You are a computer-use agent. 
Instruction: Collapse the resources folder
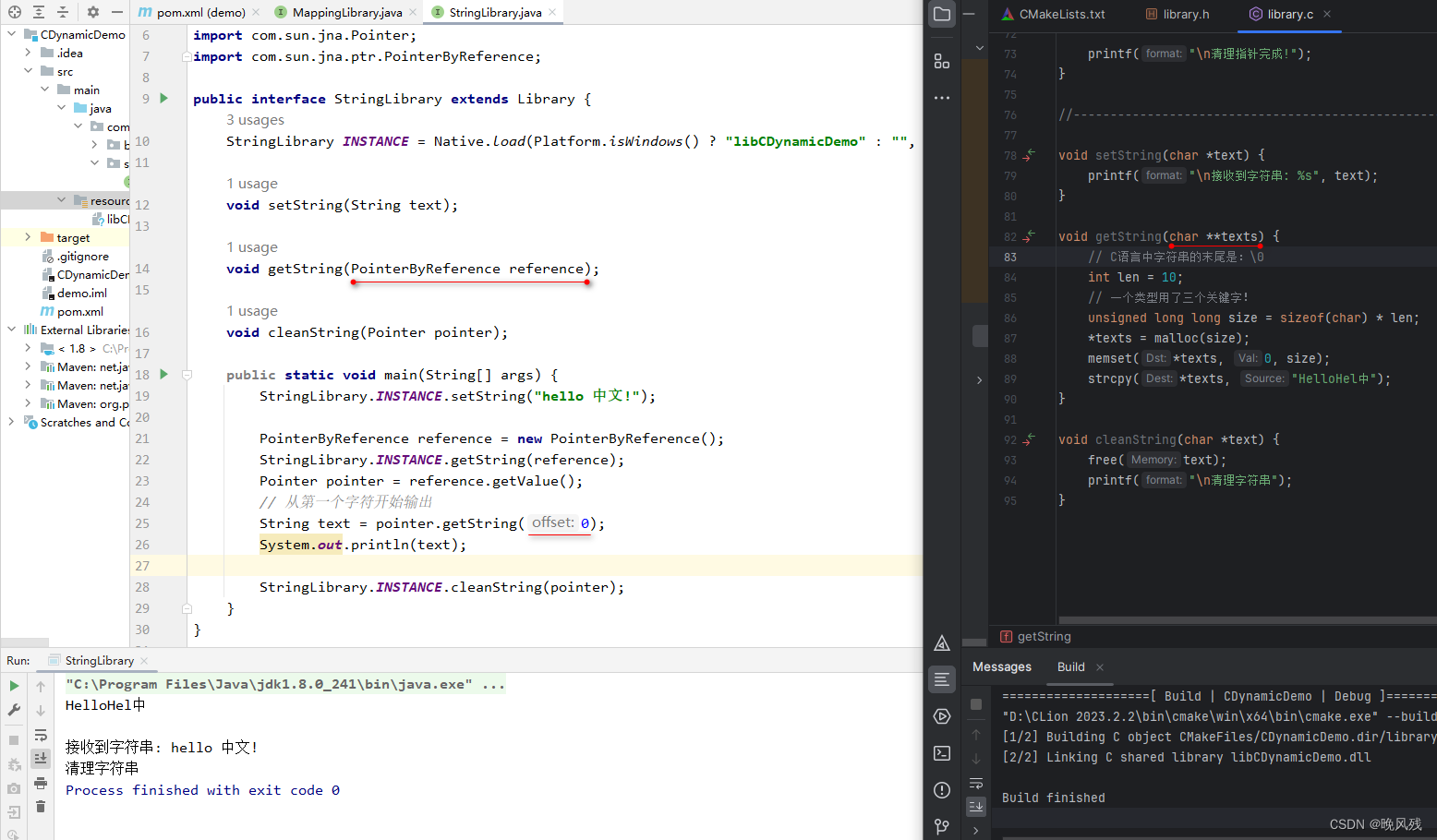[61, 200]
